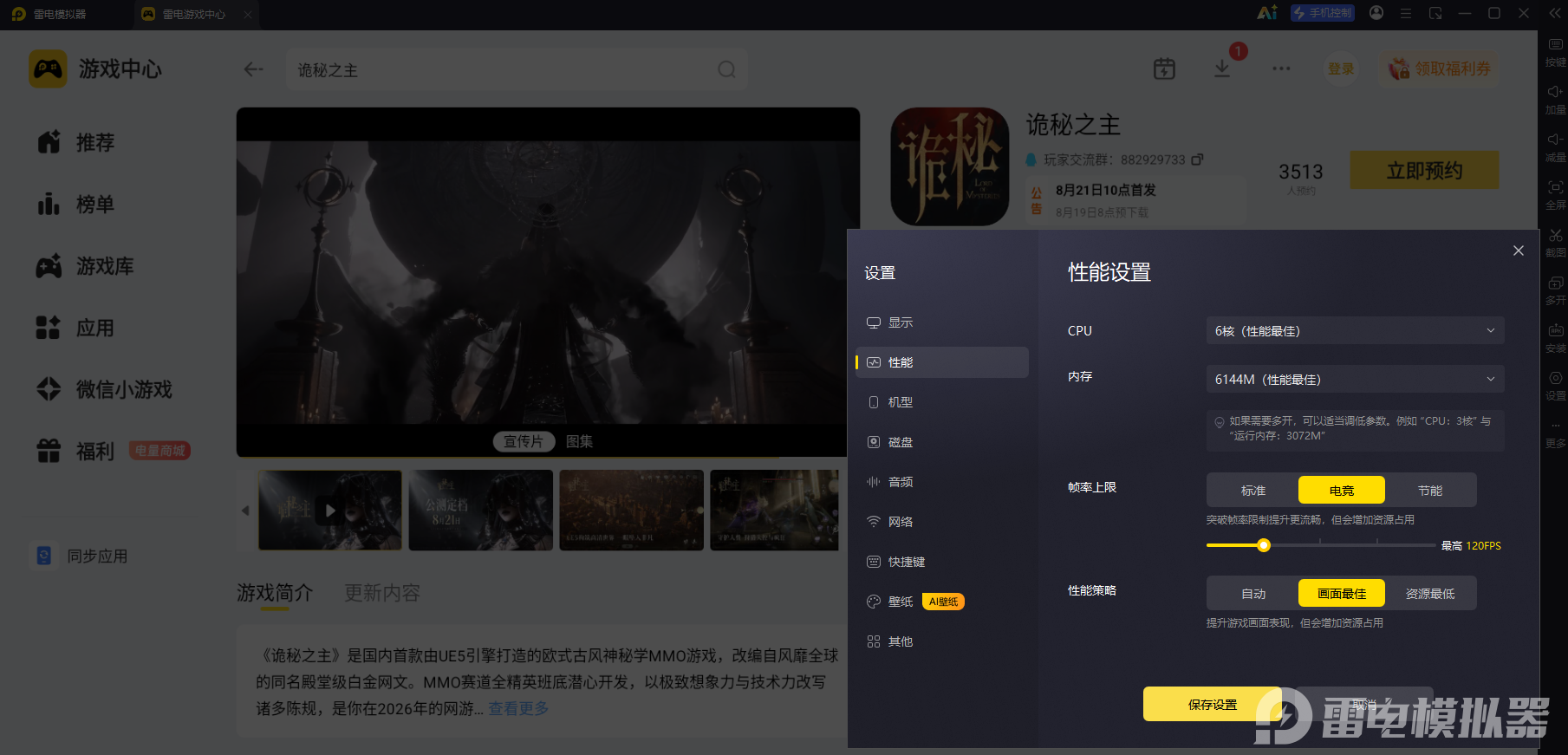1568x755 pixels.
Task: Open 壁纸 settings section
Action: coord(942,602)
